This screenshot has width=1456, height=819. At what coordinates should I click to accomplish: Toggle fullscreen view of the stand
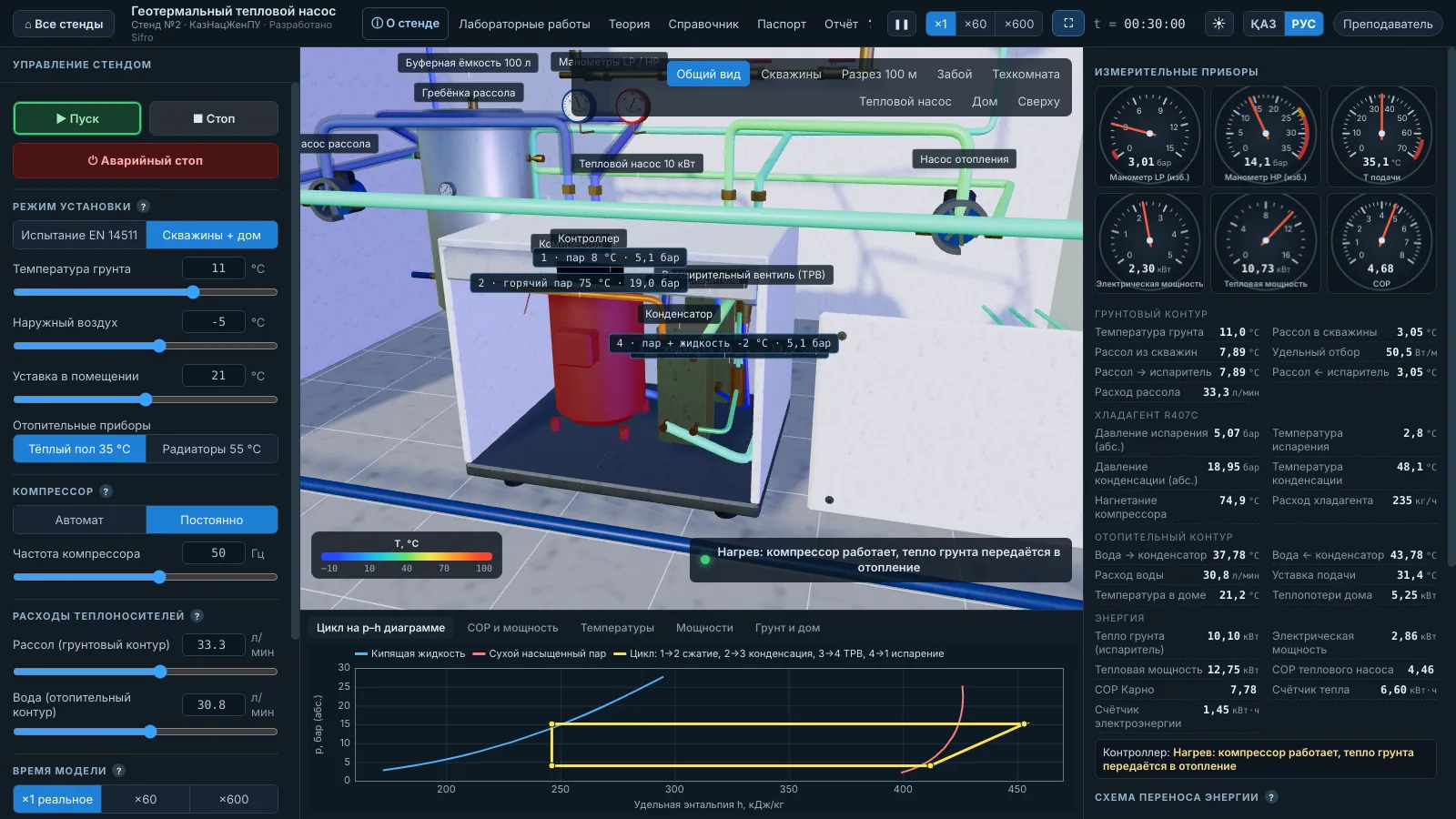(1067, 24)
